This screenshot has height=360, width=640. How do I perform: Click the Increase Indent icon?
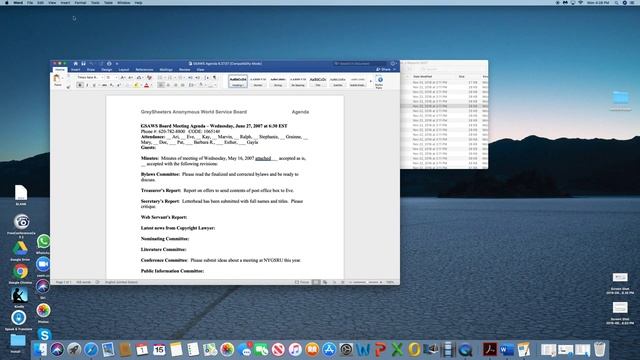click(x=198, y=77)
